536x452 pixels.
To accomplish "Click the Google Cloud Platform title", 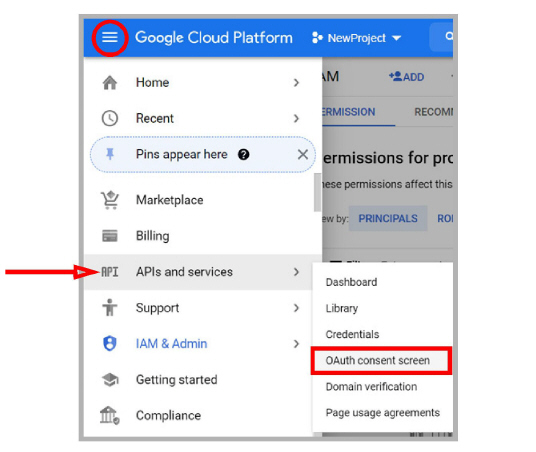I will [214, 38].
